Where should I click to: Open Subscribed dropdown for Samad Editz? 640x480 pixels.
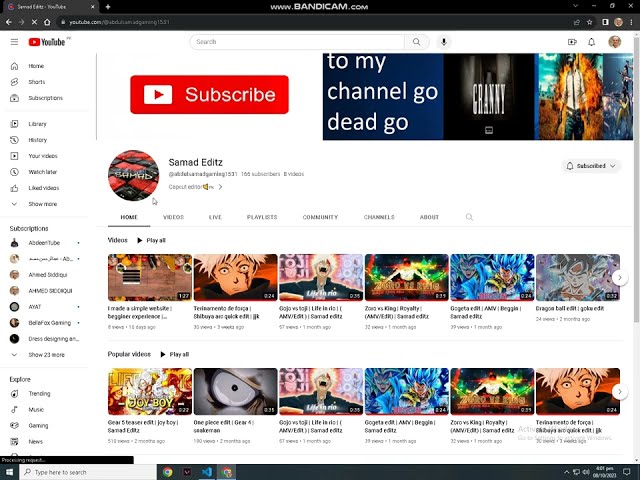pyautogui.click(x=591, y=166)
